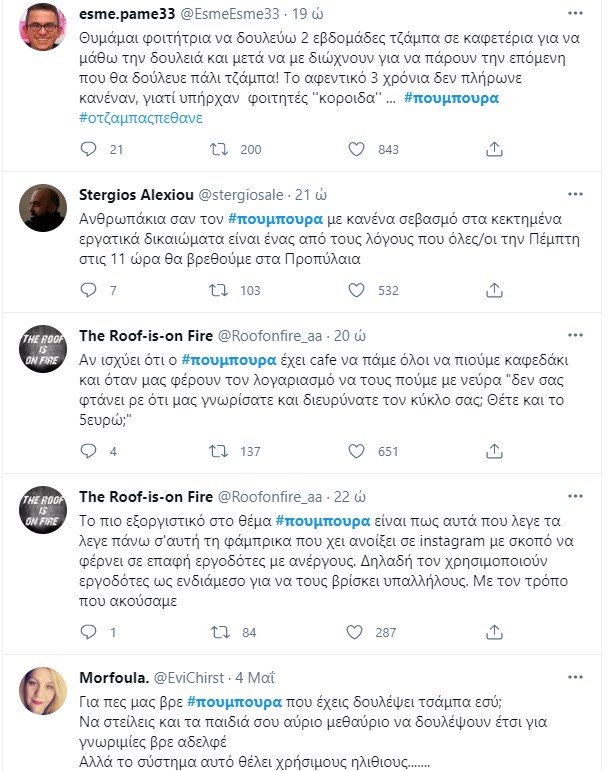
Task: Click Morfoula's profile avatar
Action: click(x=43, y=691)
